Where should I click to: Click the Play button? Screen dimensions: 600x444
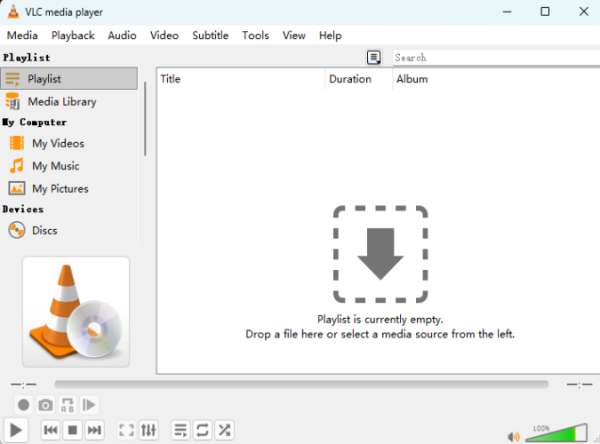pyautogui.click(x=16, y=430)
